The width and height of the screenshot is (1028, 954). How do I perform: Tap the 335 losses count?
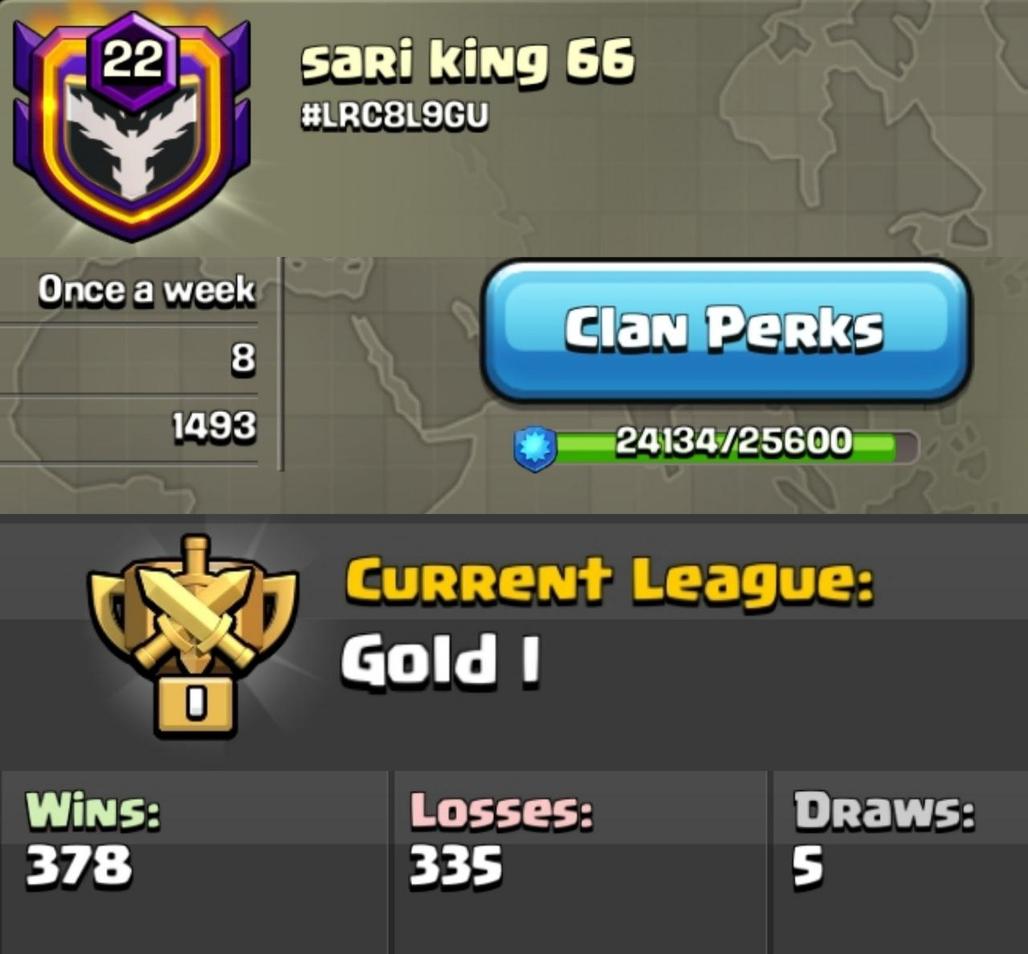(x=456, y=865)
